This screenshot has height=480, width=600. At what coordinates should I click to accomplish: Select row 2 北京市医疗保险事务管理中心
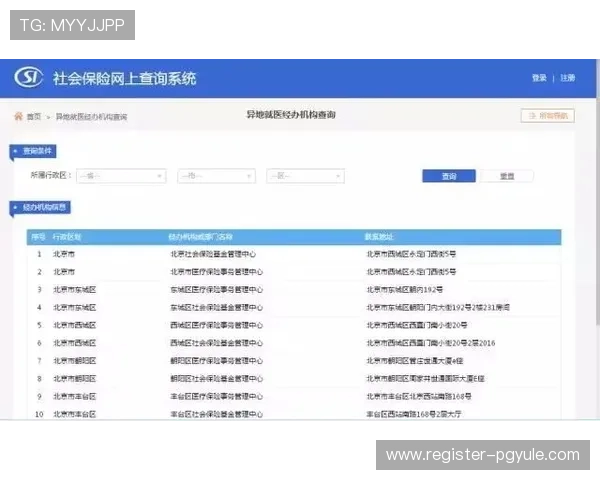[x=294, y=272]
